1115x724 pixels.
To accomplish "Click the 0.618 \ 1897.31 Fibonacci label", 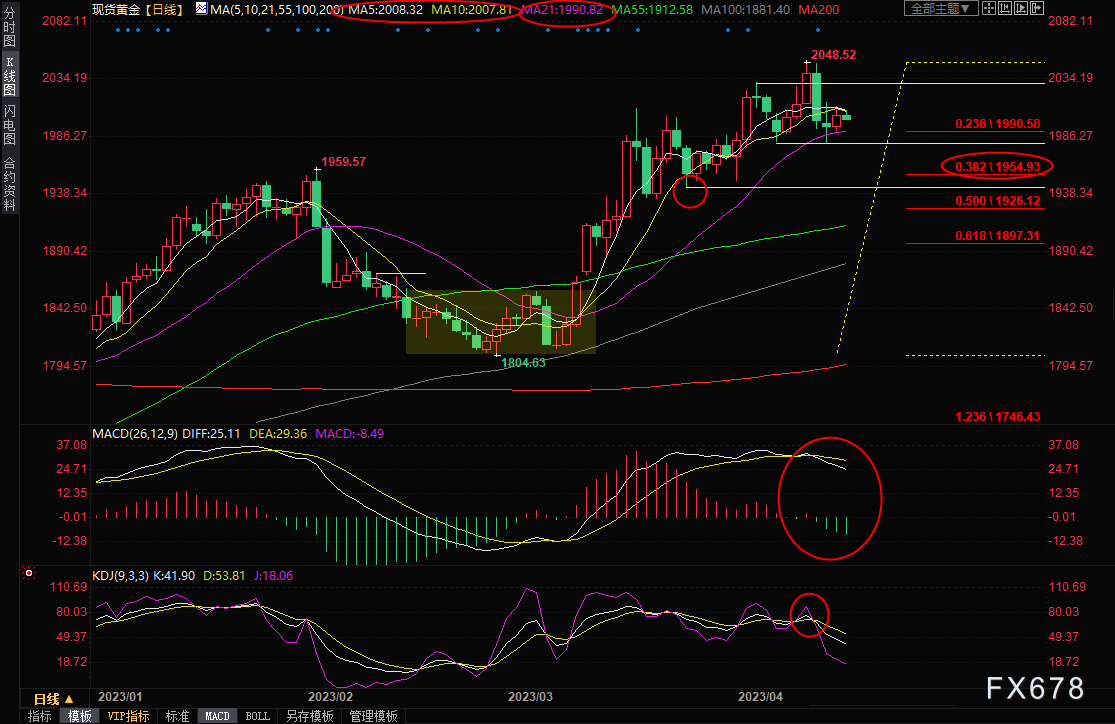I will tap(998, 235).
